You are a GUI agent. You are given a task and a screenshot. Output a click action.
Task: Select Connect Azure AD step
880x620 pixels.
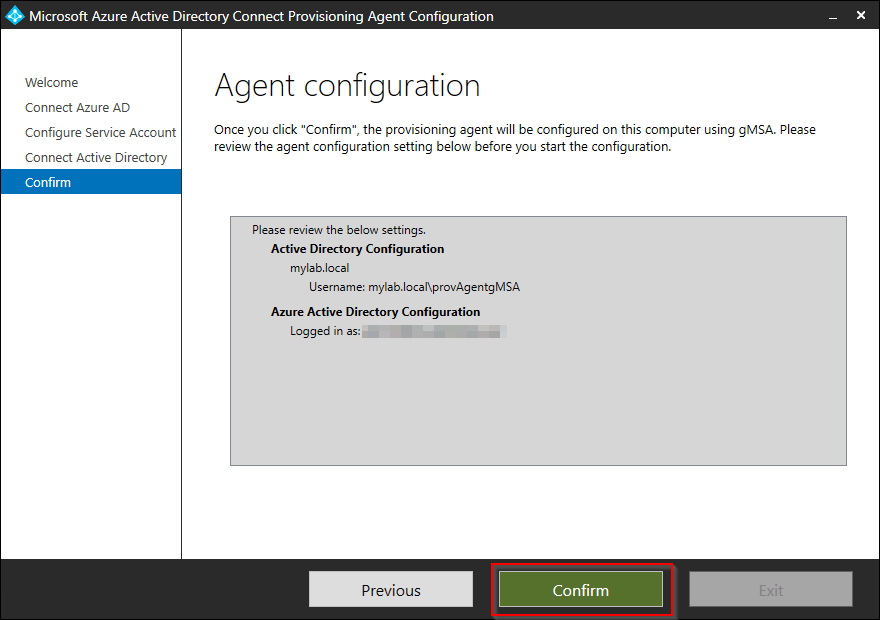coord(77,108)
